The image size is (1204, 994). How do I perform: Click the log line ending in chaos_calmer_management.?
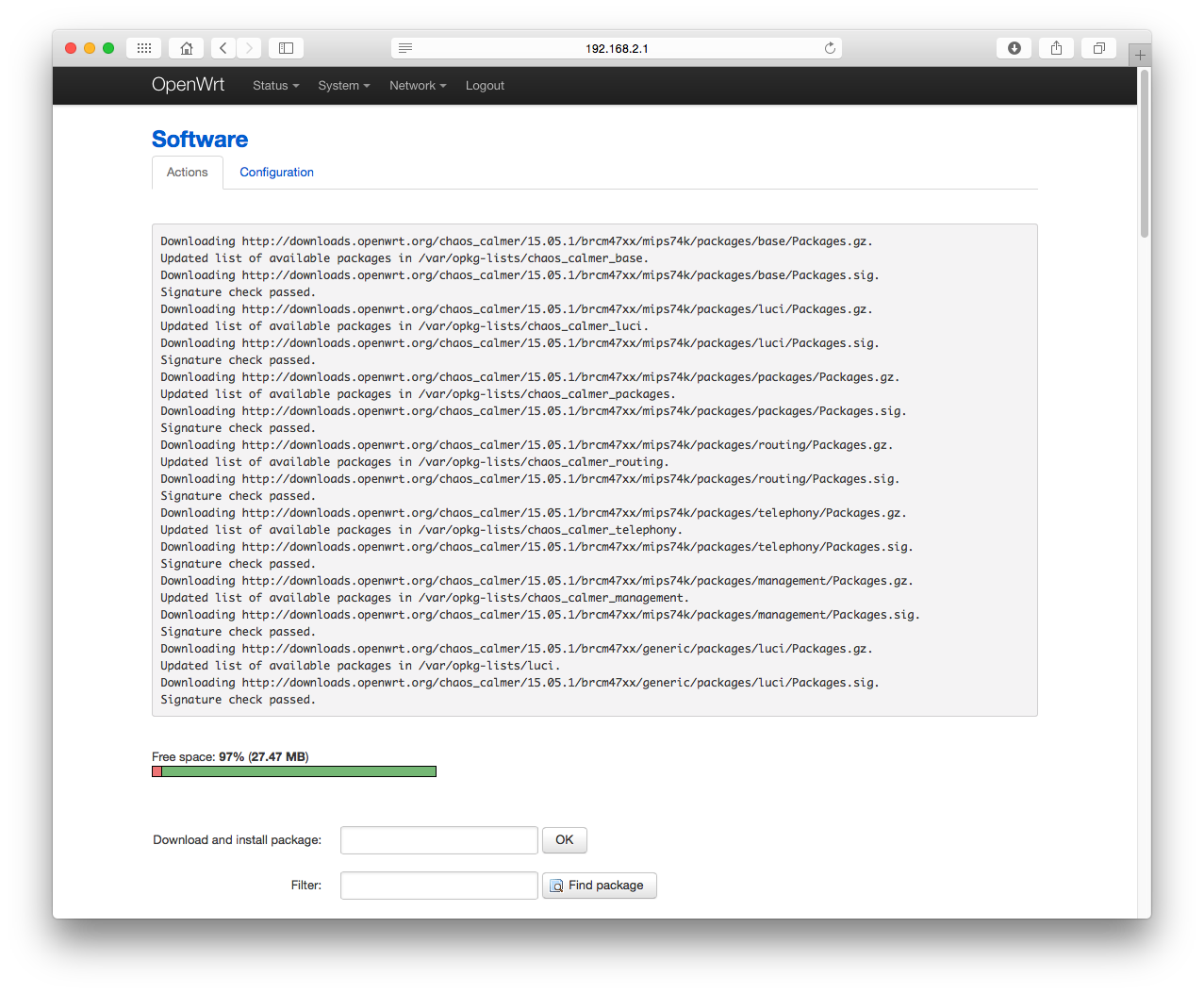pyautogui.click(x=425, y=598)
